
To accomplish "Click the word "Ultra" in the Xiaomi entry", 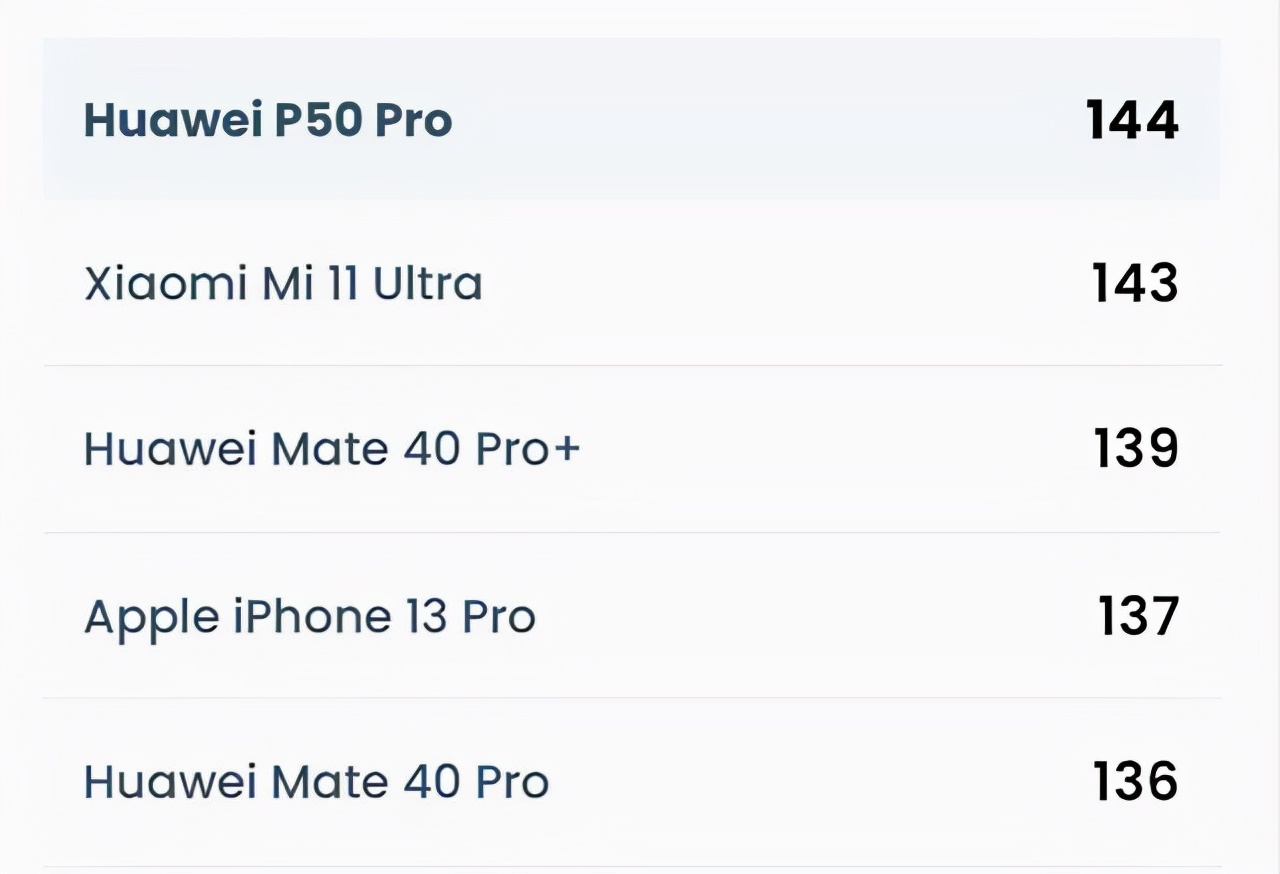I will [x=427, y=284].
